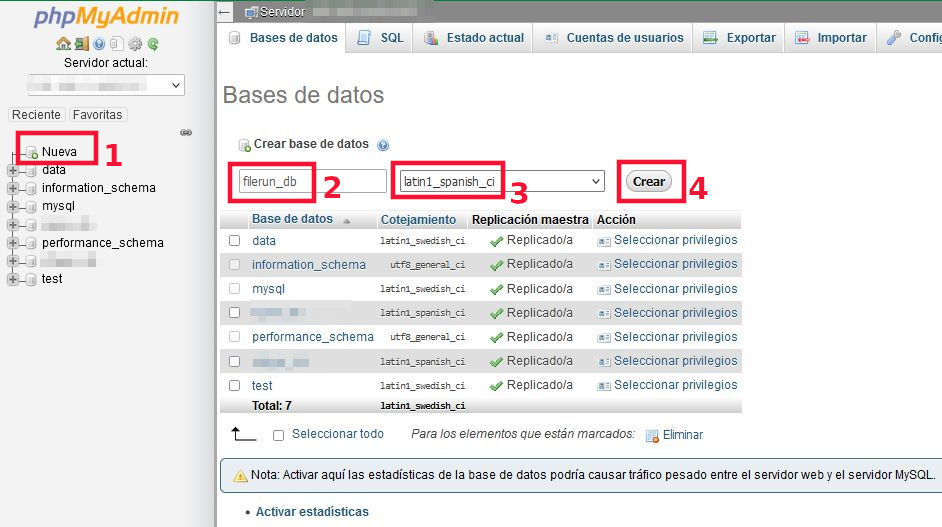The image size is (942, 527).
Task: Open the Cuentas de usuarios tab
Action: pyautogui.click(x=614, y=38)
